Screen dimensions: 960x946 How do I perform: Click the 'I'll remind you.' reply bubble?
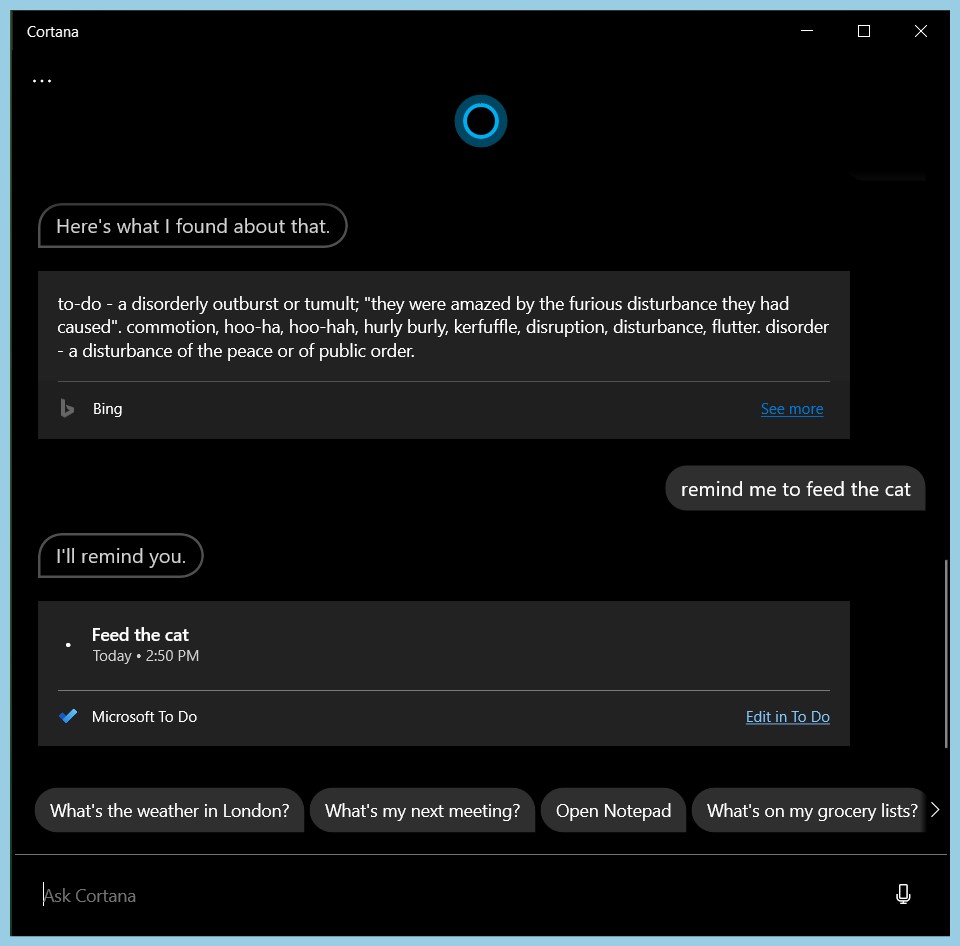tap(121, 556)
